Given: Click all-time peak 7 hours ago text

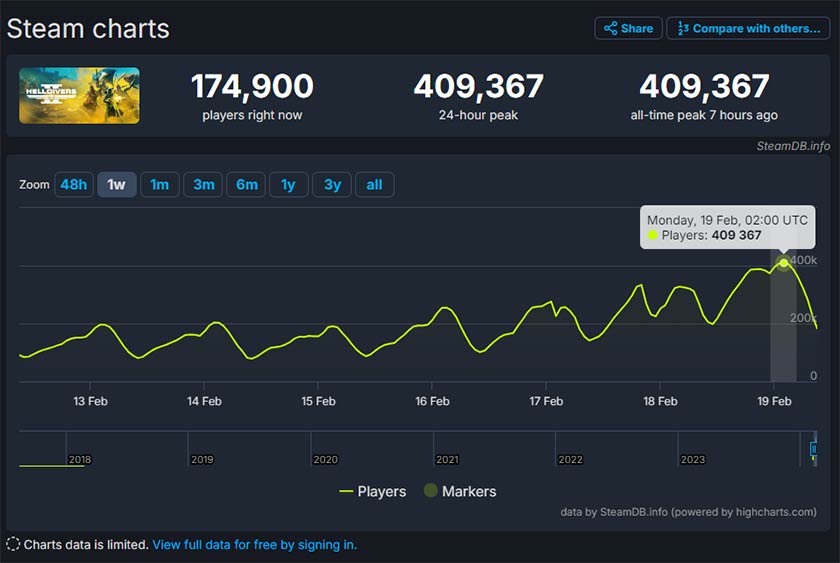Looking at the screenshot, I should point(704,115).
